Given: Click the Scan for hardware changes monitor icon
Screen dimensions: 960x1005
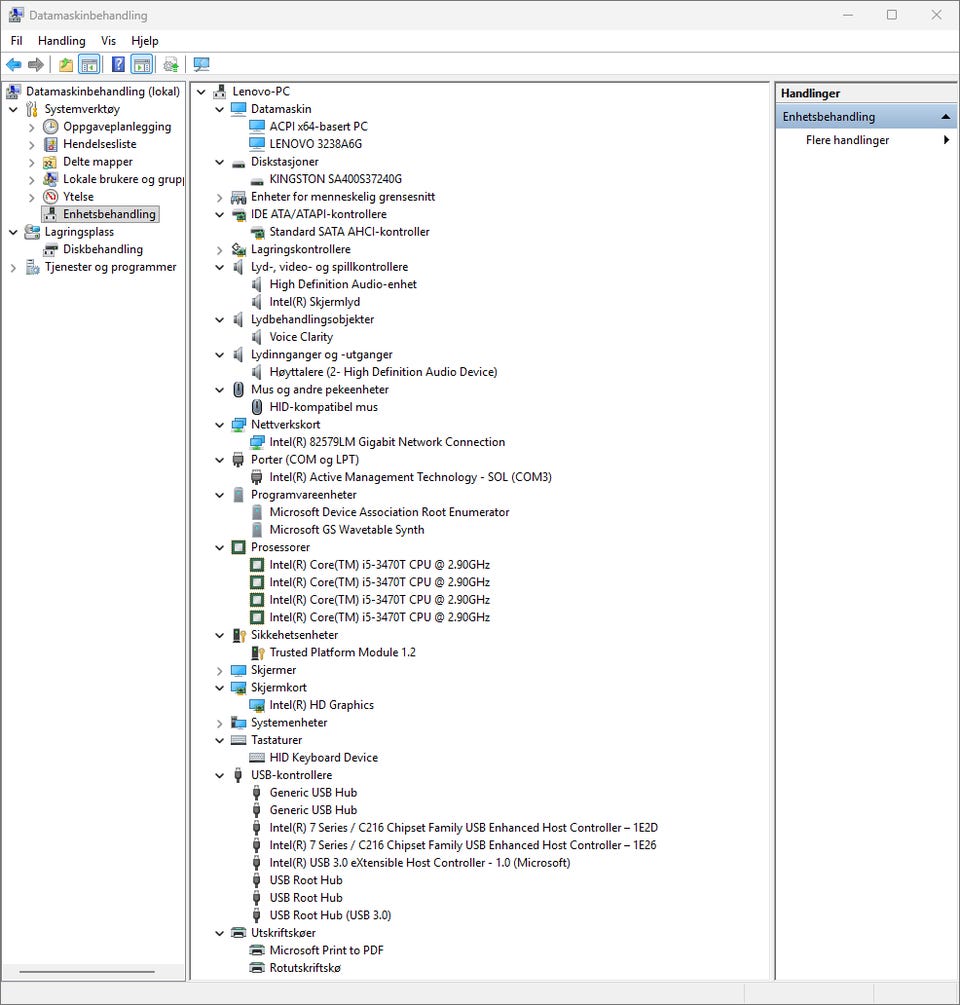Looking at the screenshot, I should (x=201, y=65).
